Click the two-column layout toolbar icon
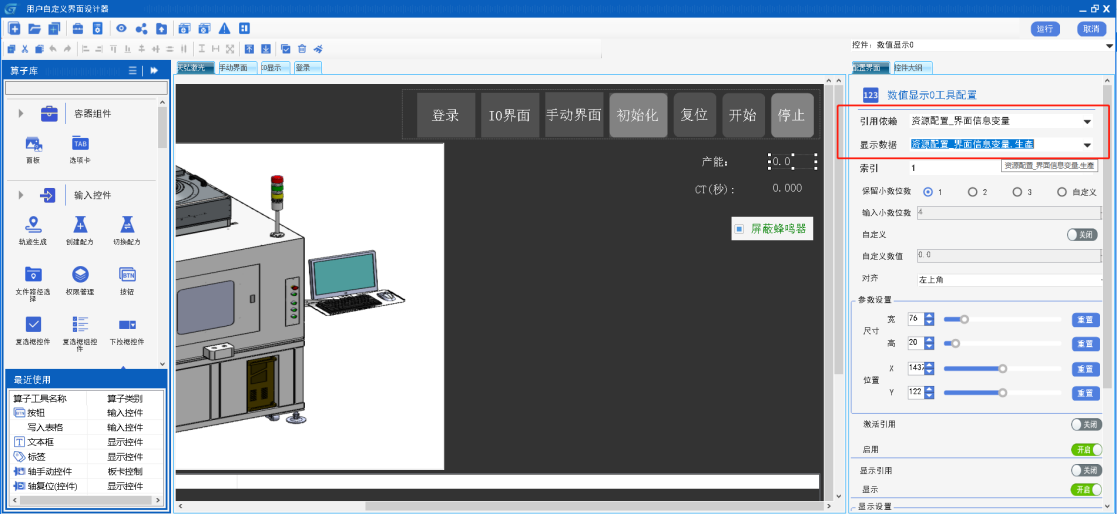Viewport: 1117px width, 514px height. coord(244,28)
